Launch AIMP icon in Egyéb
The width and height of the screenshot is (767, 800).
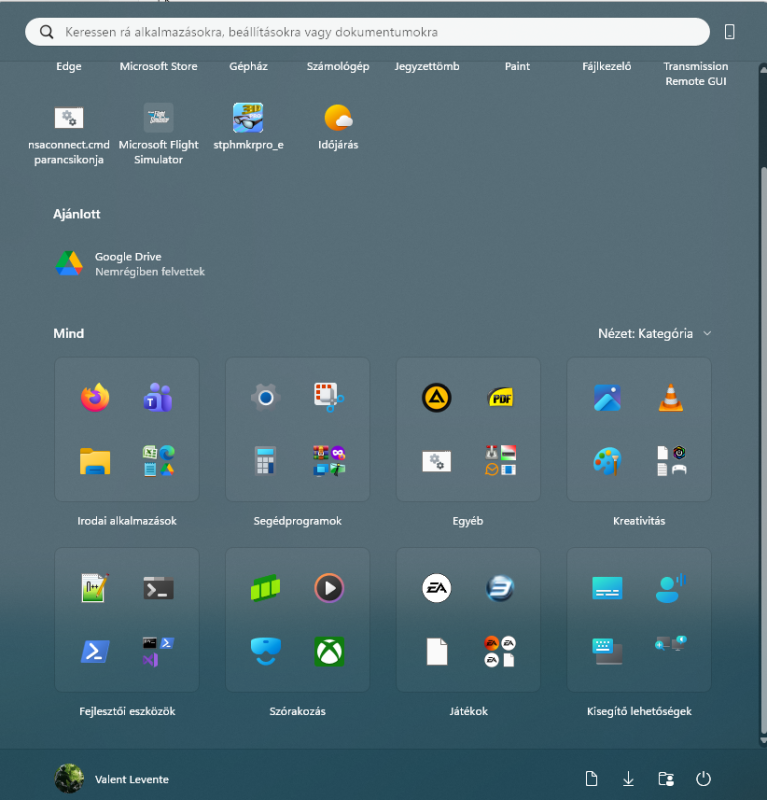[436, 397]
